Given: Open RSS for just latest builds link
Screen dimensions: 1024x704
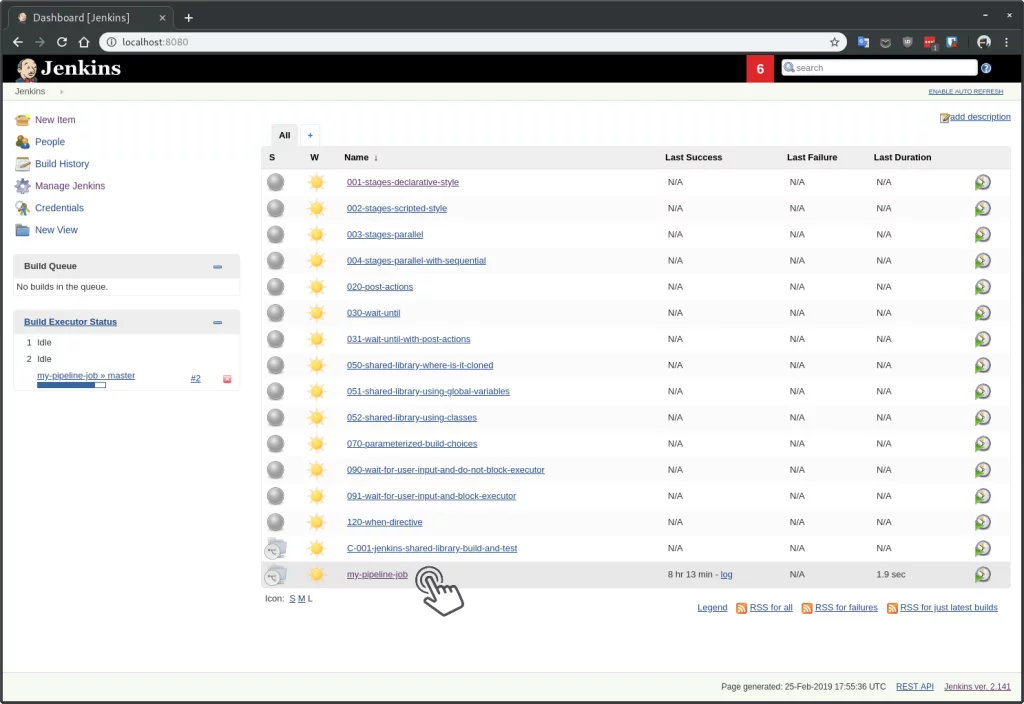Looking at the screenshot, I should (948, 608).
